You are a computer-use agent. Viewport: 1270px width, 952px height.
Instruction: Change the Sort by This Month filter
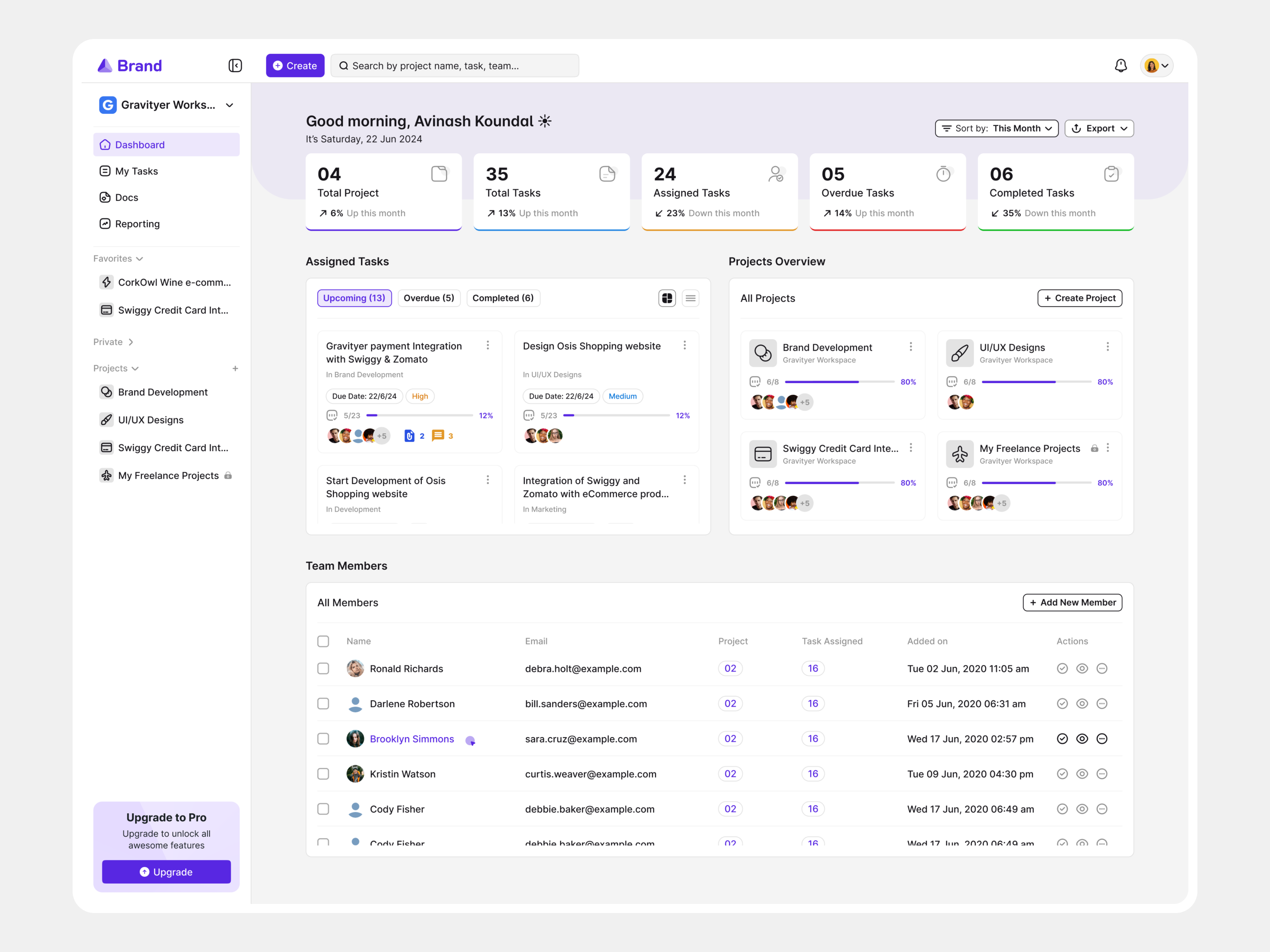[996, 128]
